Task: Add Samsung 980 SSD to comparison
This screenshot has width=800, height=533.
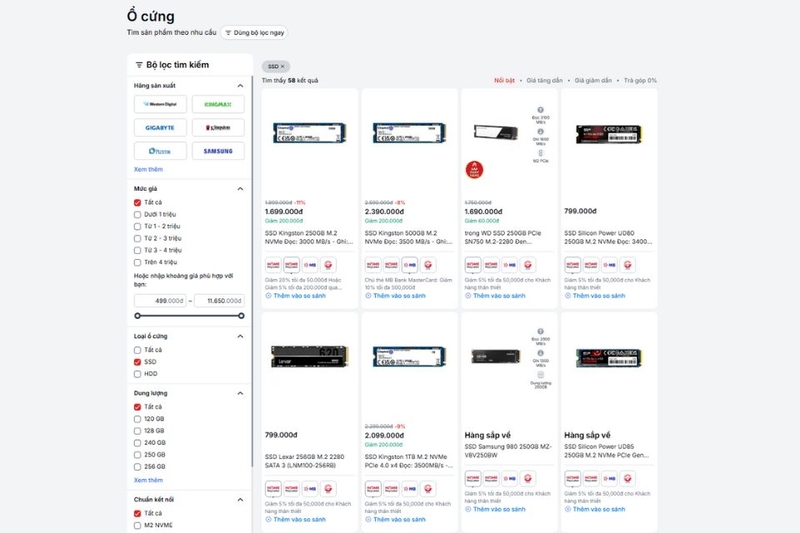Action: pyautogui.click(x=495, y=510)
